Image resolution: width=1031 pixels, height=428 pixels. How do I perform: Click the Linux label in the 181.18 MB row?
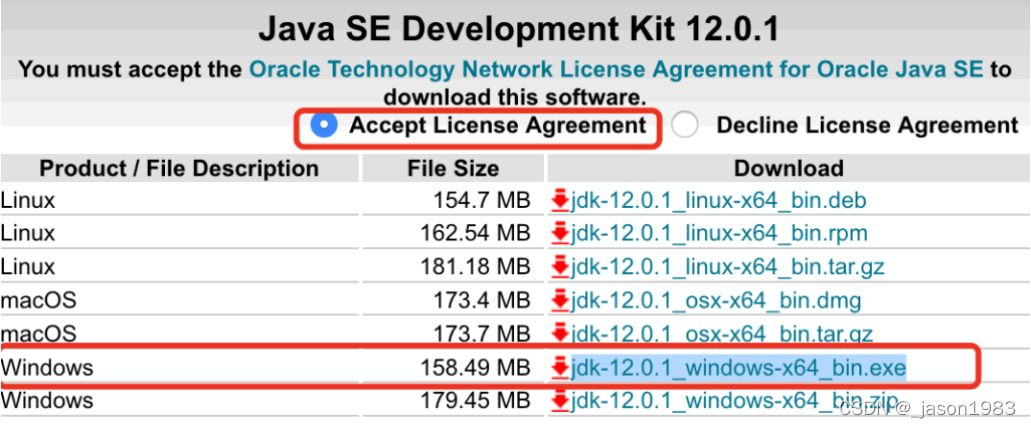coord(28,268)
